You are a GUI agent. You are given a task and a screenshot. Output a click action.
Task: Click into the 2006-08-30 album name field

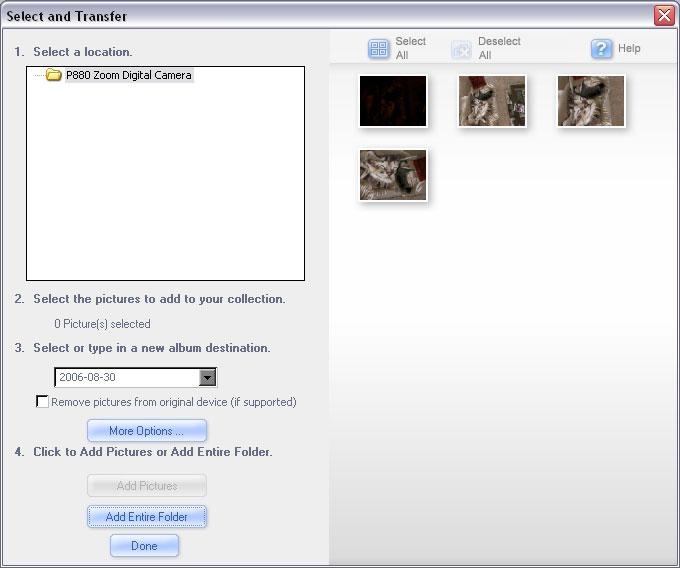point(127,377)
